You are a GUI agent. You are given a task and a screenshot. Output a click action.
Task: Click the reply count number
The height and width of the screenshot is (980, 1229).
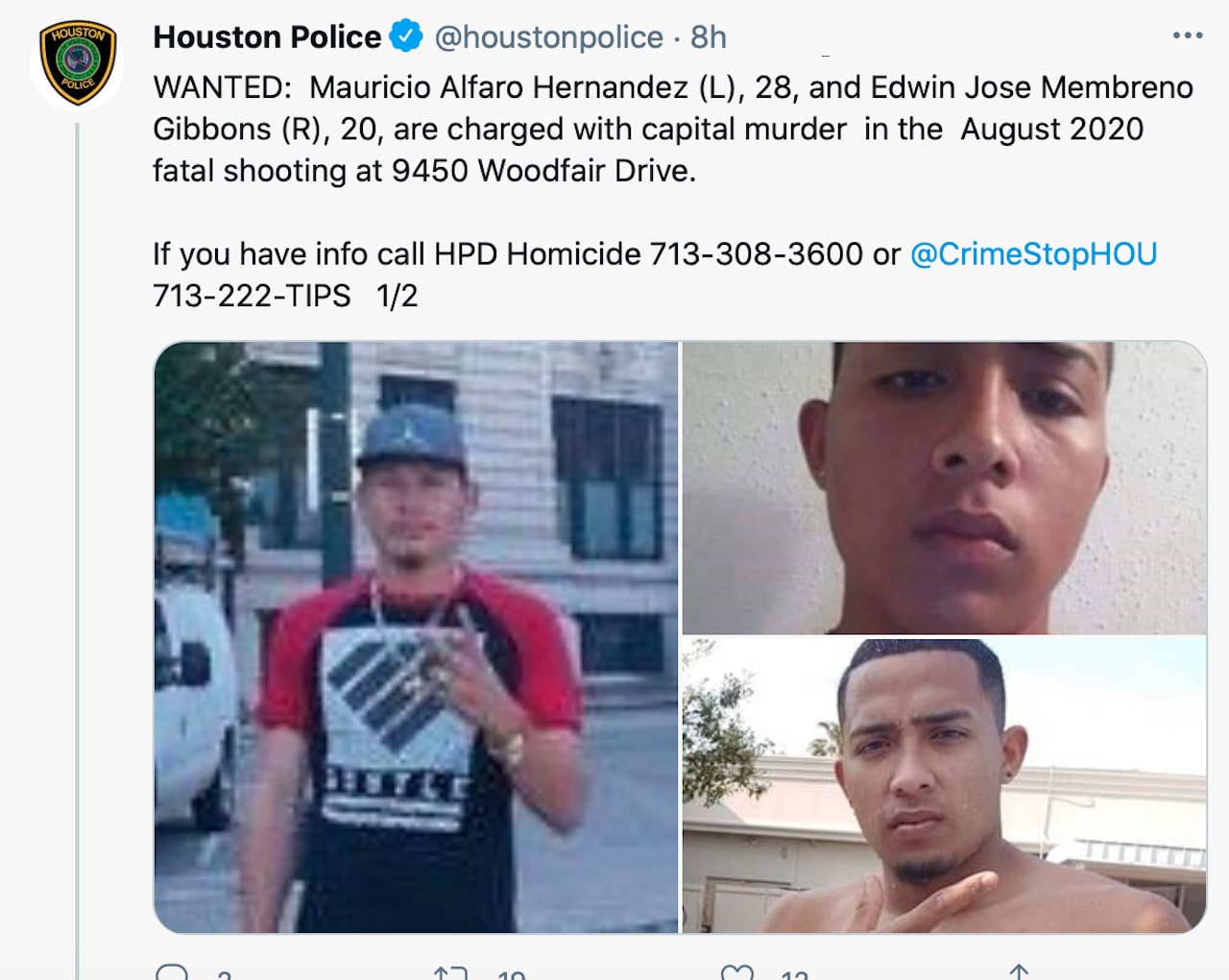click(x=225, y=974)
